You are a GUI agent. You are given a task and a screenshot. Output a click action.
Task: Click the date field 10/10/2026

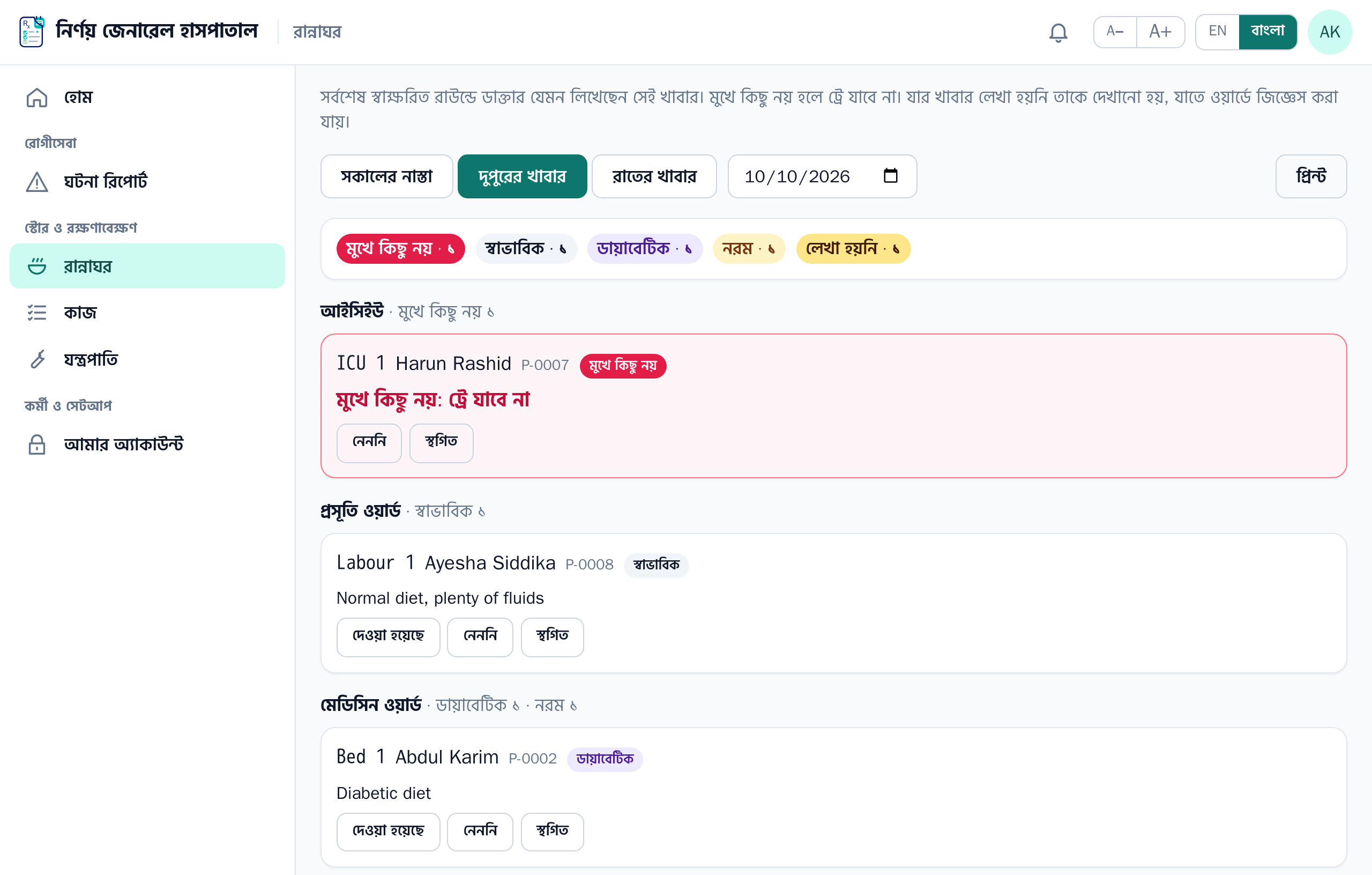[822, 177]
